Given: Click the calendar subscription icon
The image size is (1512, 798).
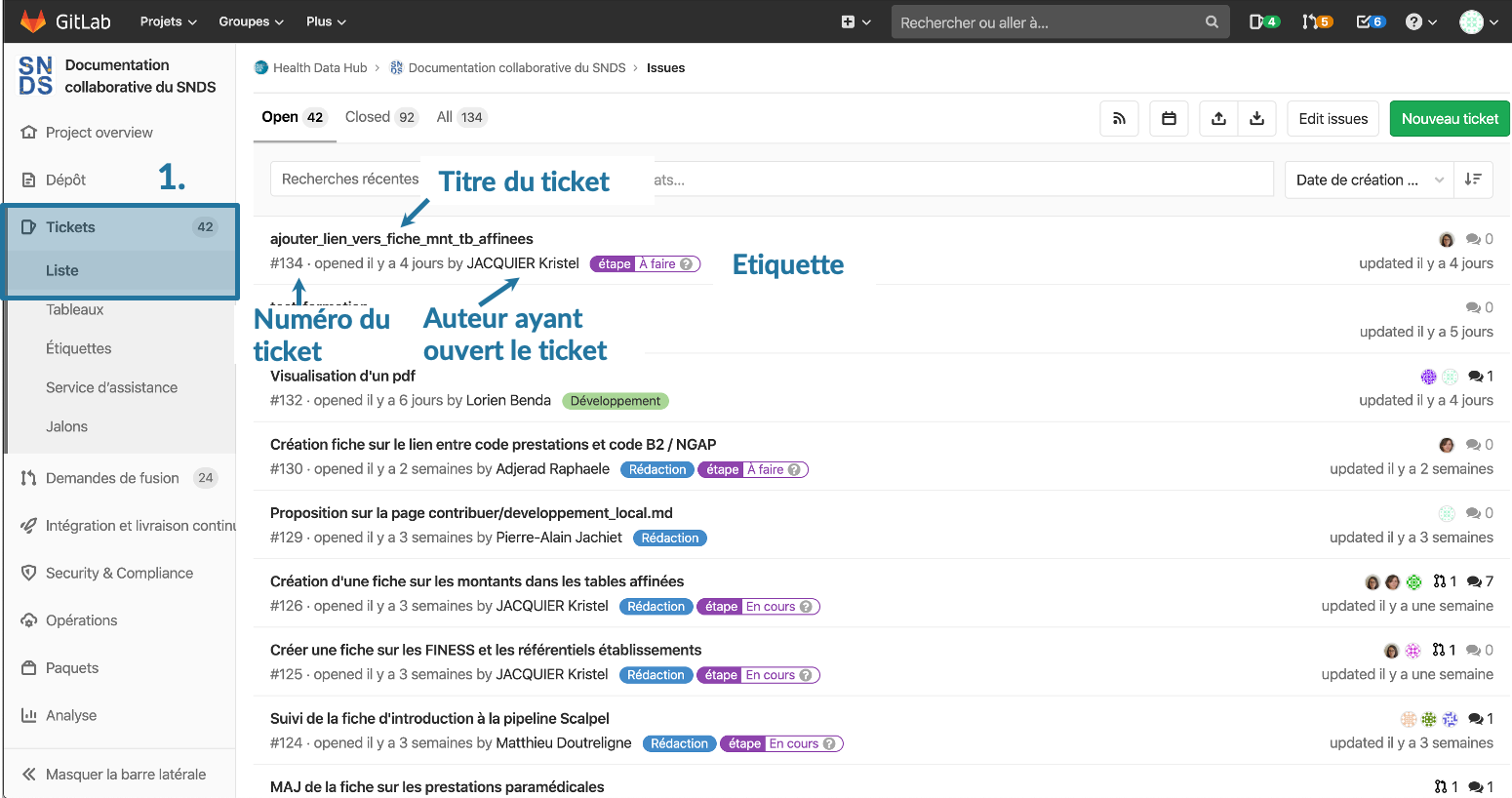Looking at the screenshot, I should point(1169,119).
